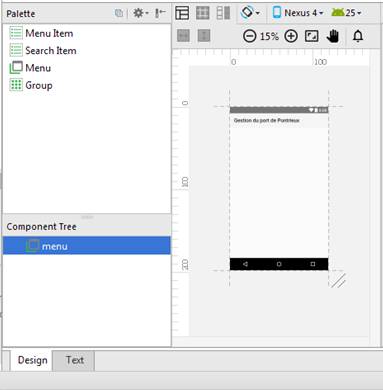
Task: Activate the pan hand tool
Action: [333, 36]
